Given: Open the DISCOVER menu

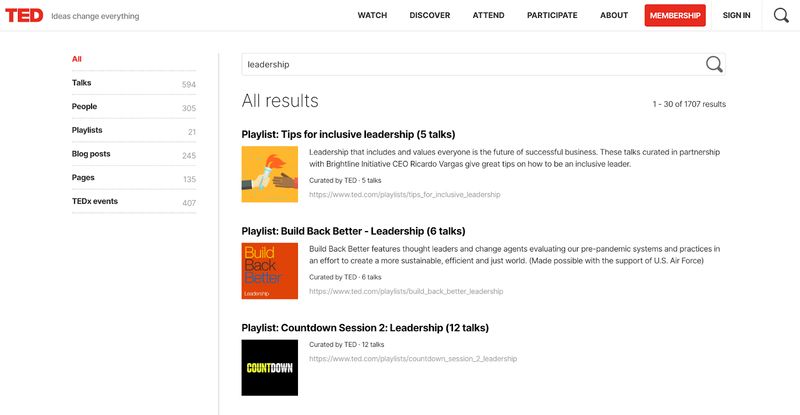Looking at the screenshot, I should click(430, 16).
